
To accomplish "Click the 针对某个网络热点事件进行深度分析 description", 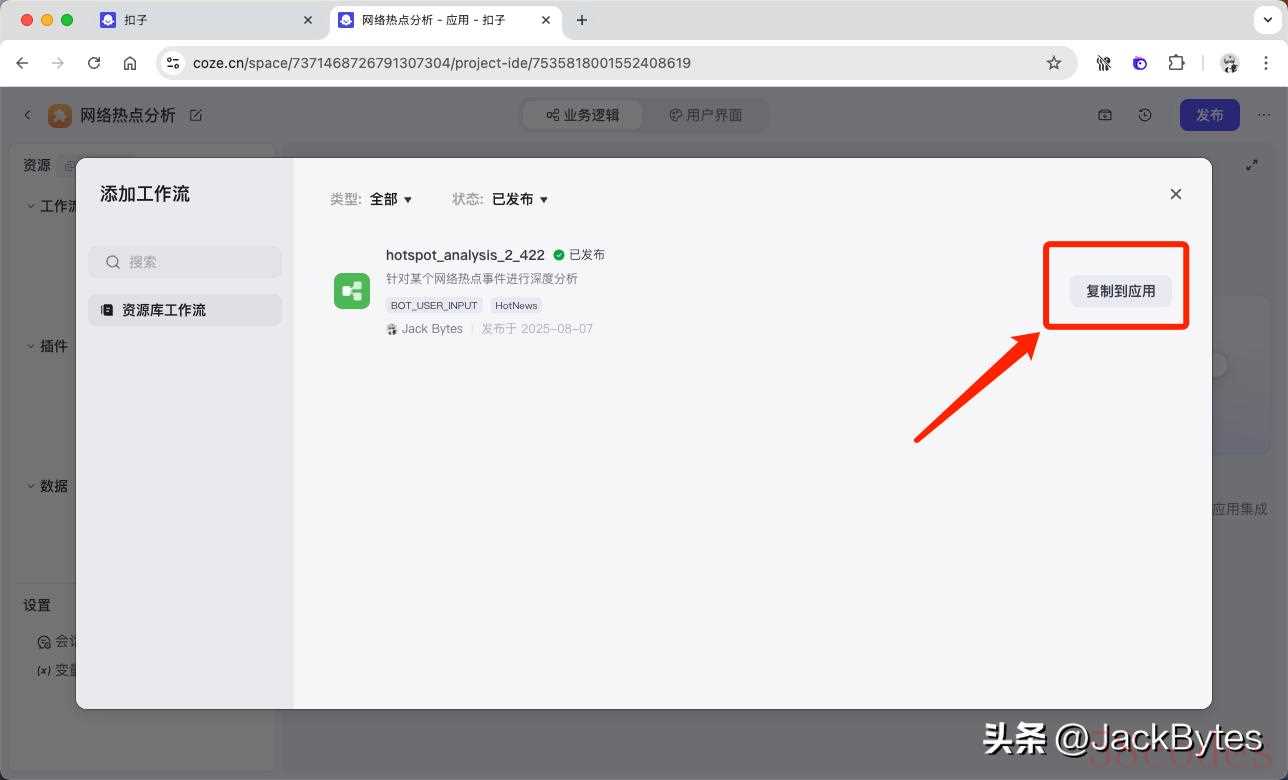I will tap(482, 279).
